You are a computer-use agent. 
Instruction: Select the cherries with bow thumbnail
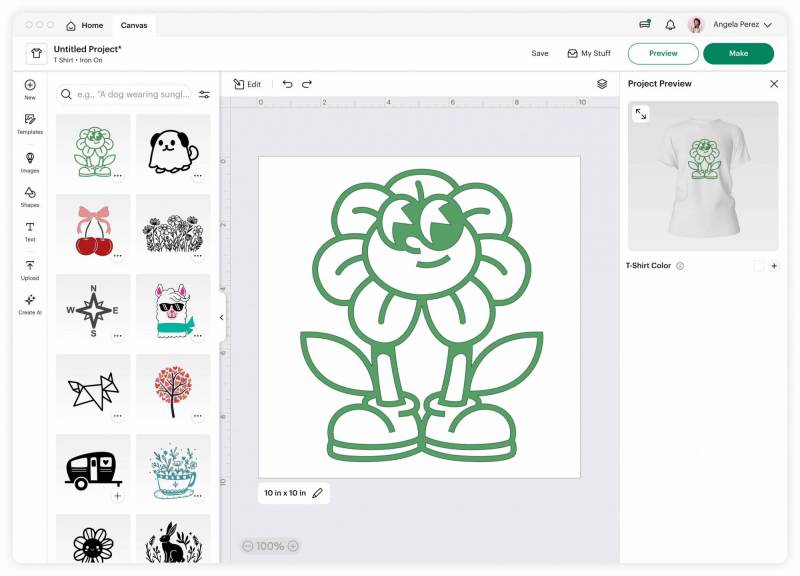93,229
